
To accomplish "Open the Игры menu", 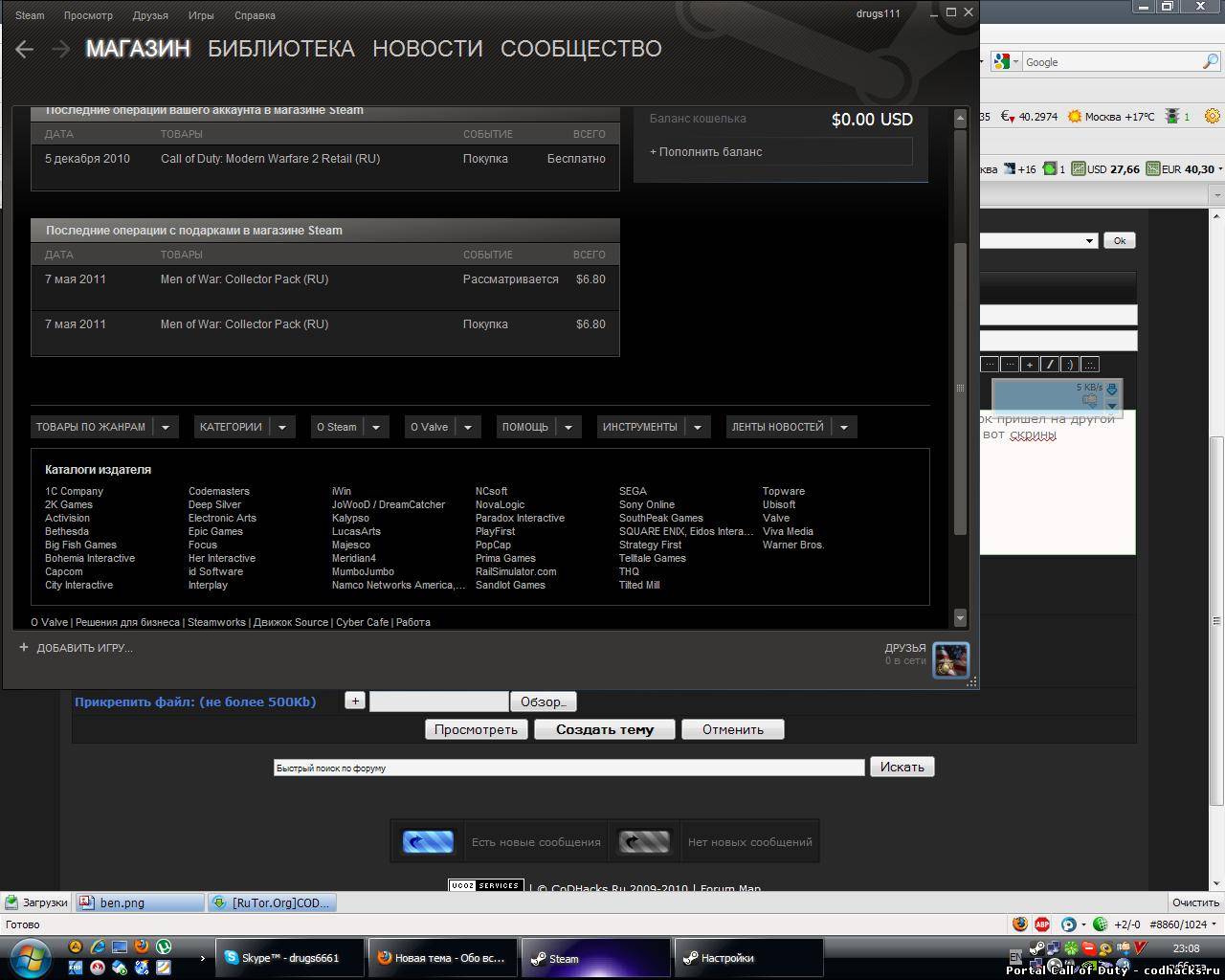I will click(x=201, y=15).
